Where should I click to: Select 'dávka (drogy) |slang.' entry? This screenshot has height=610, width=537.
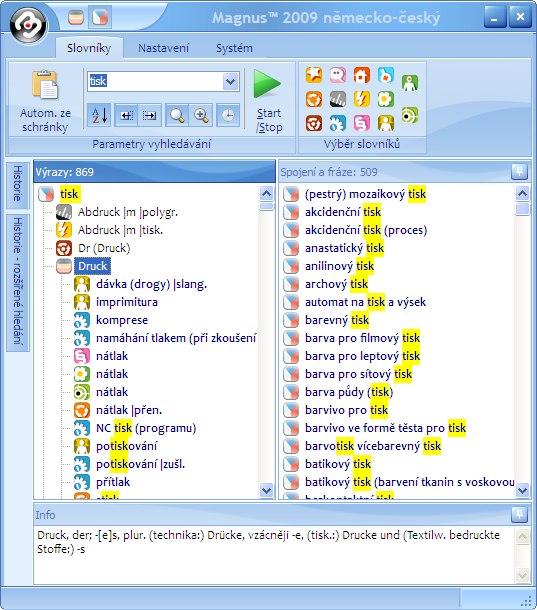coord(151,284)
